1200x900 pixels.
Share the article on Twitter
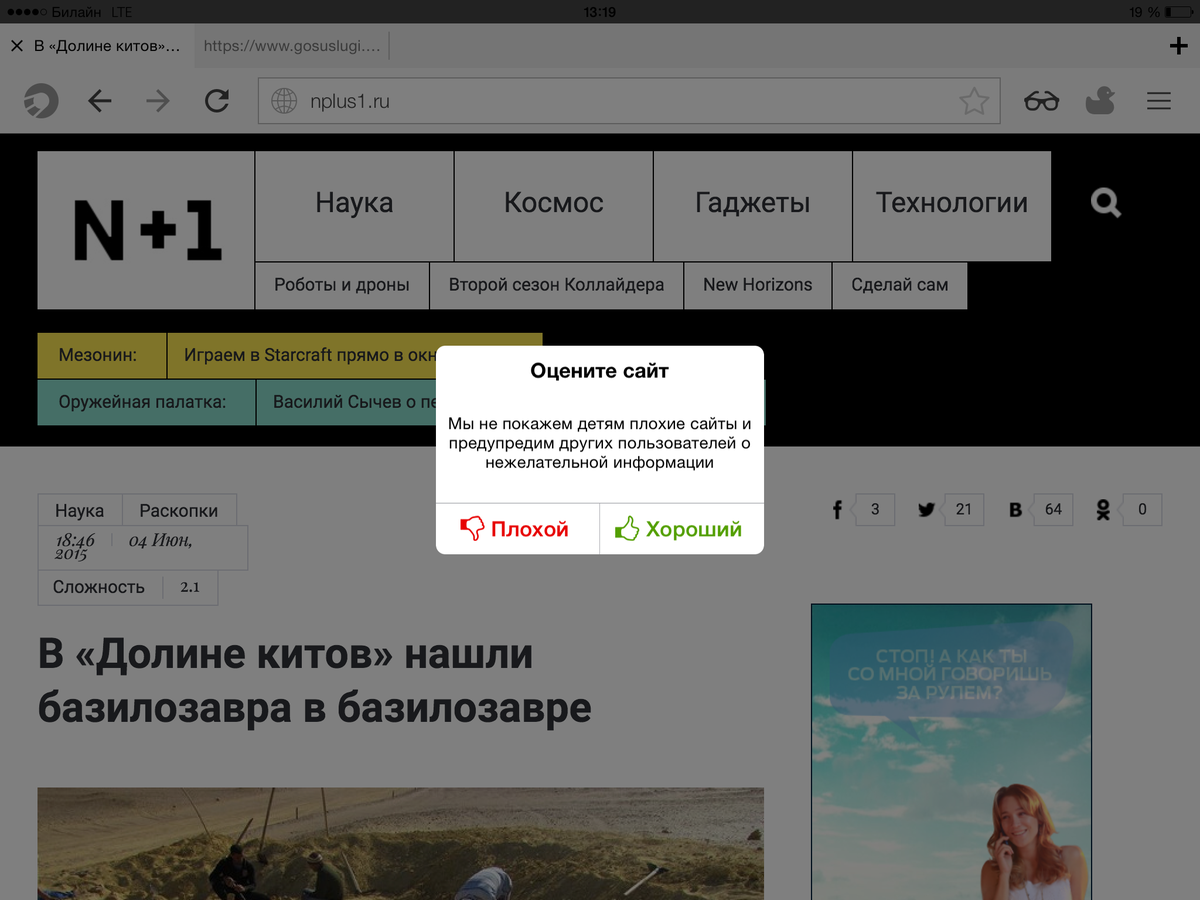pyautogui.click(x=927, y=510)
